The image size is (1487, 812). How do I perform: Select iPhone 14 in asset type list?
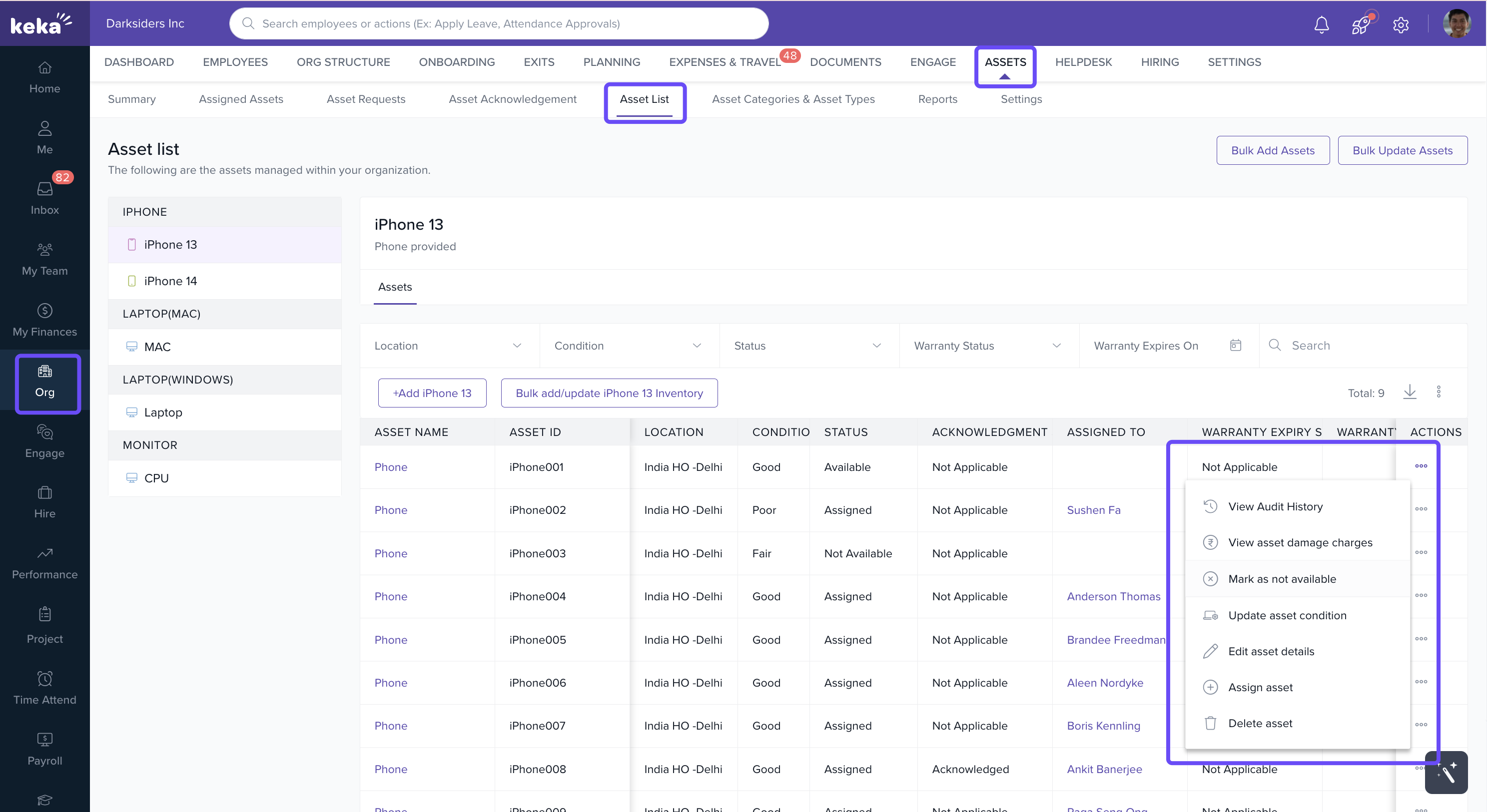click(170, 281)
